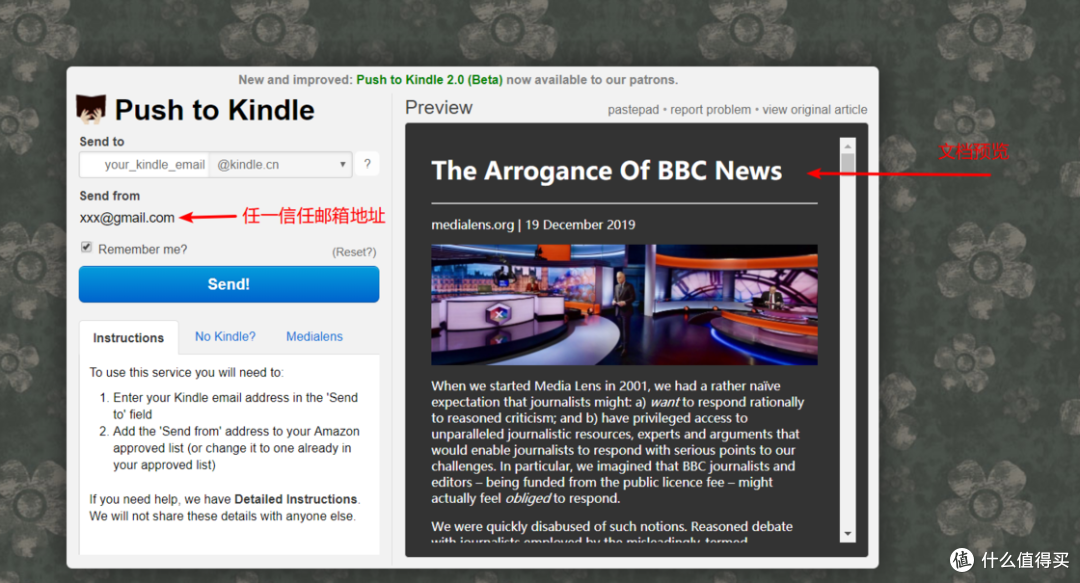Open the Medialens tab
This screenshot has width=1080, height=583.
[314, 336]
